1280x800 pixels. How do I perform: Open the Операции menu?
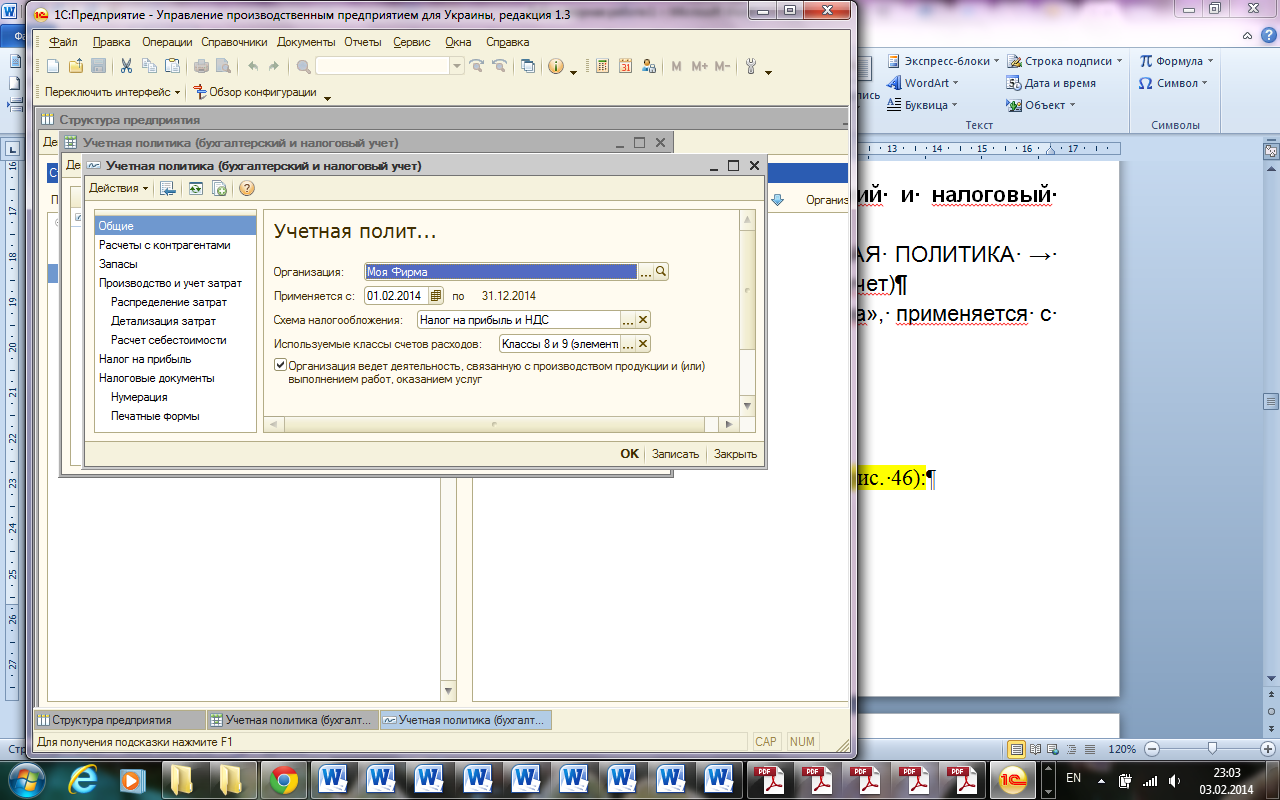coord(167,42)
